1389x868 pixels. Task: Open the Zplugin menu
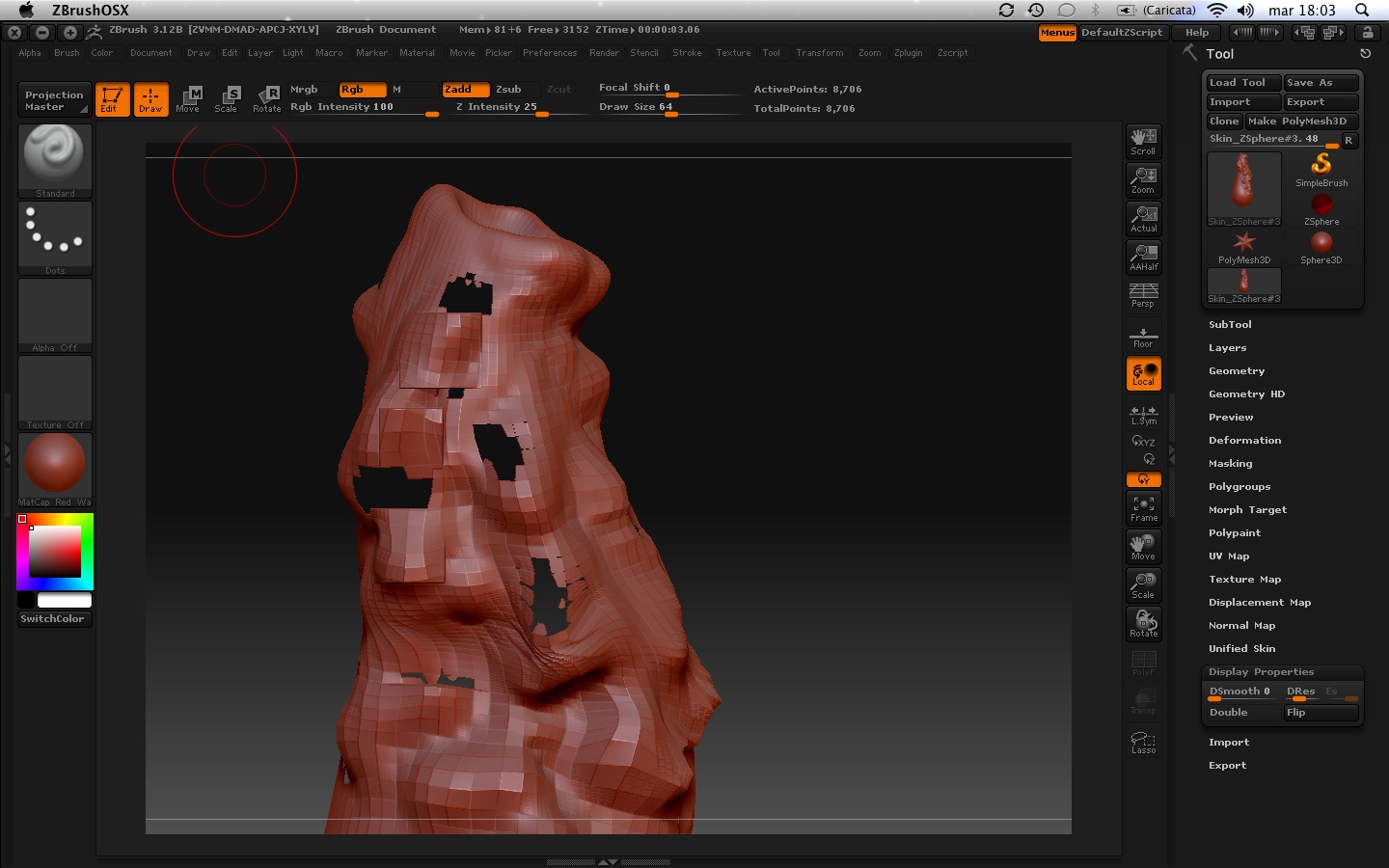(x=908, y=53)
